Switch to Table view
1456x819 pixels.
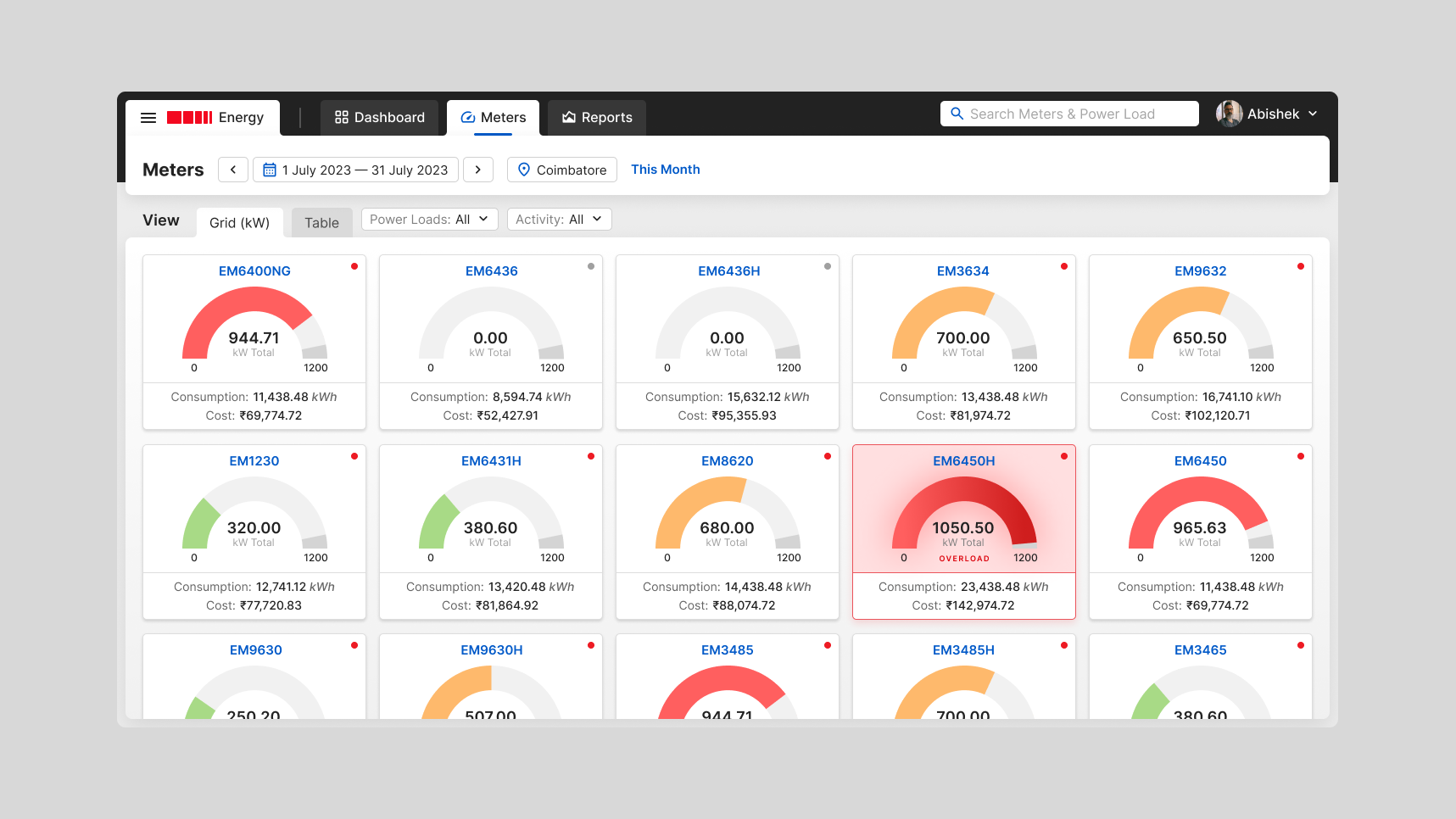pos(321,222)
